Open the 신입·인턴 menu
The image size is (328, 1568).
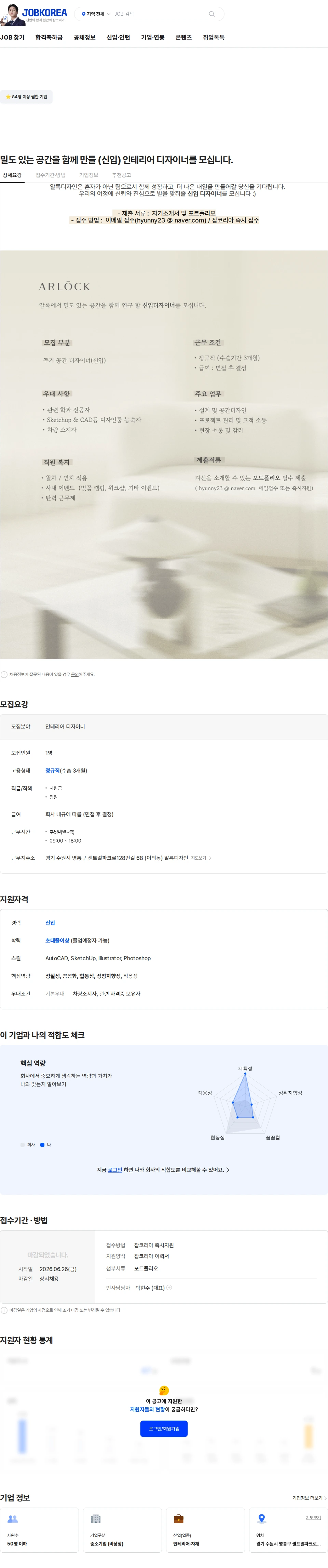click(x=118, y=38)
